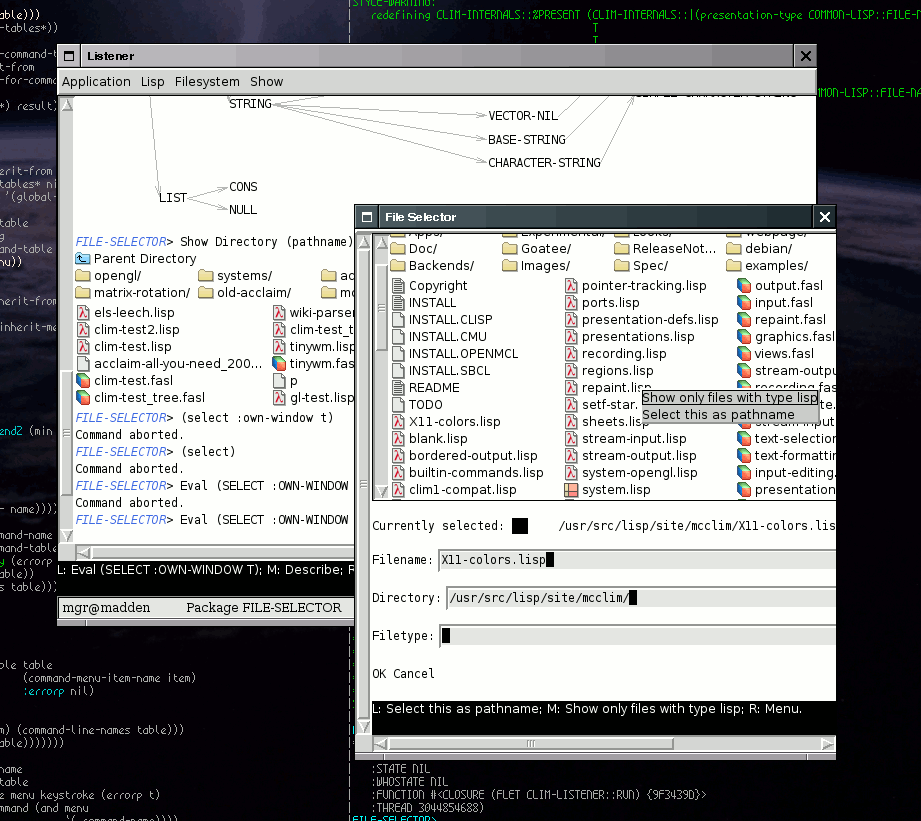Screen dimensions: 921x821
Task: Choose 'Show only files with type lisp'
Action: [730, 398]
